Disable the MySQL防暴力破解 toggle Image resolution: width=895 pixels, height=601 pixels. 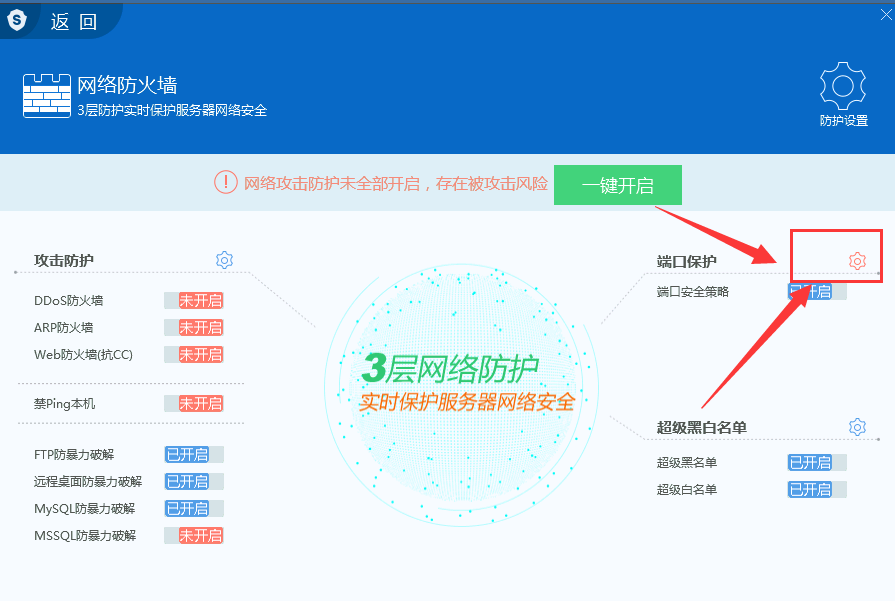coord(194,508)
